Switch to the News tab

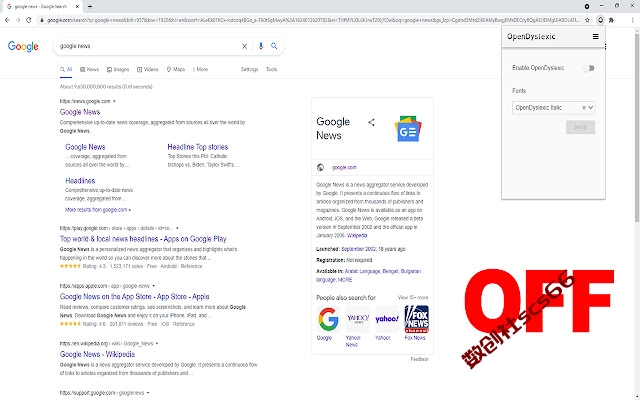(89, 69)
